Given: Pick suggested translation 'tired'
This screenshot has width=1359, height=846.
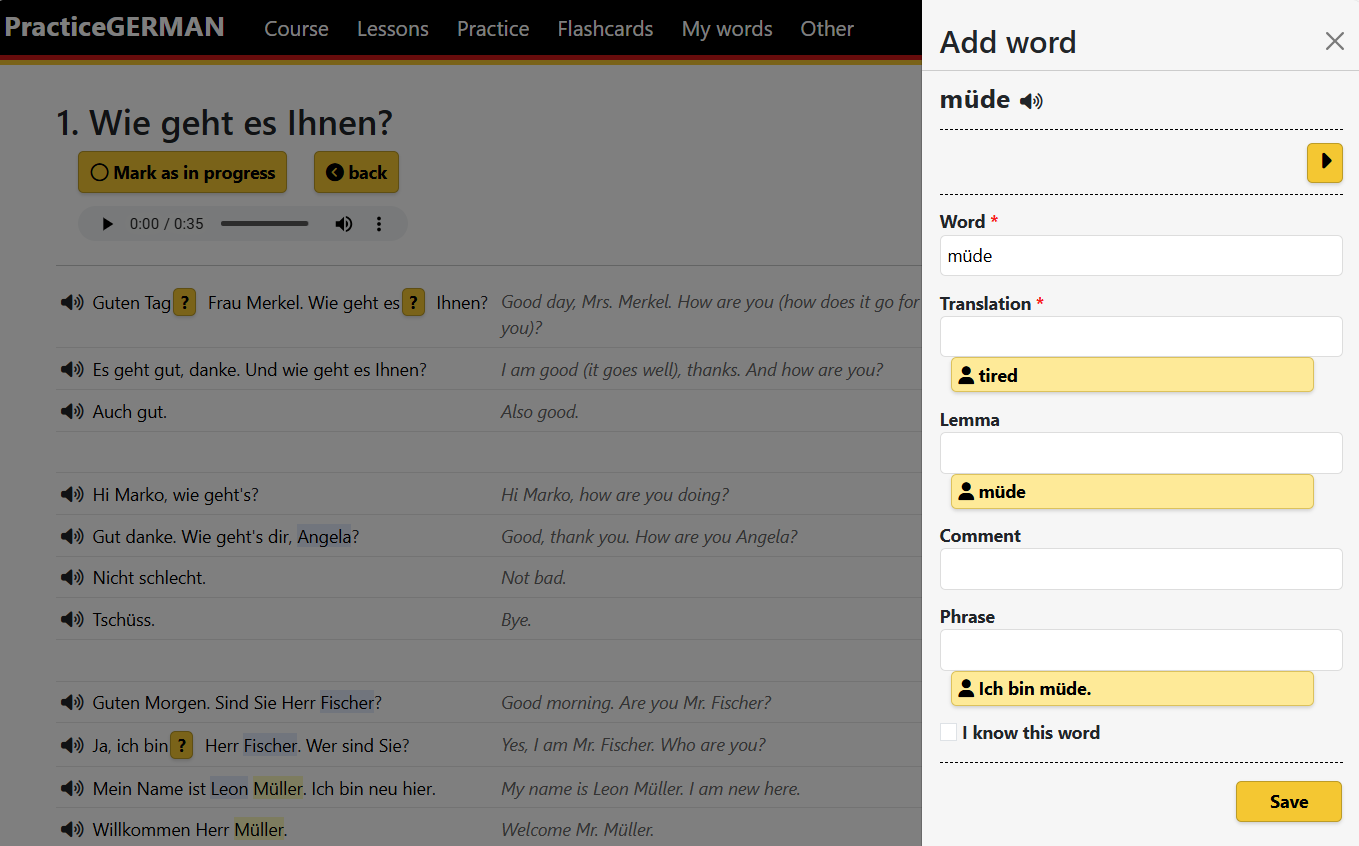Looking at the screenshot, I should tap(1131, 376).
